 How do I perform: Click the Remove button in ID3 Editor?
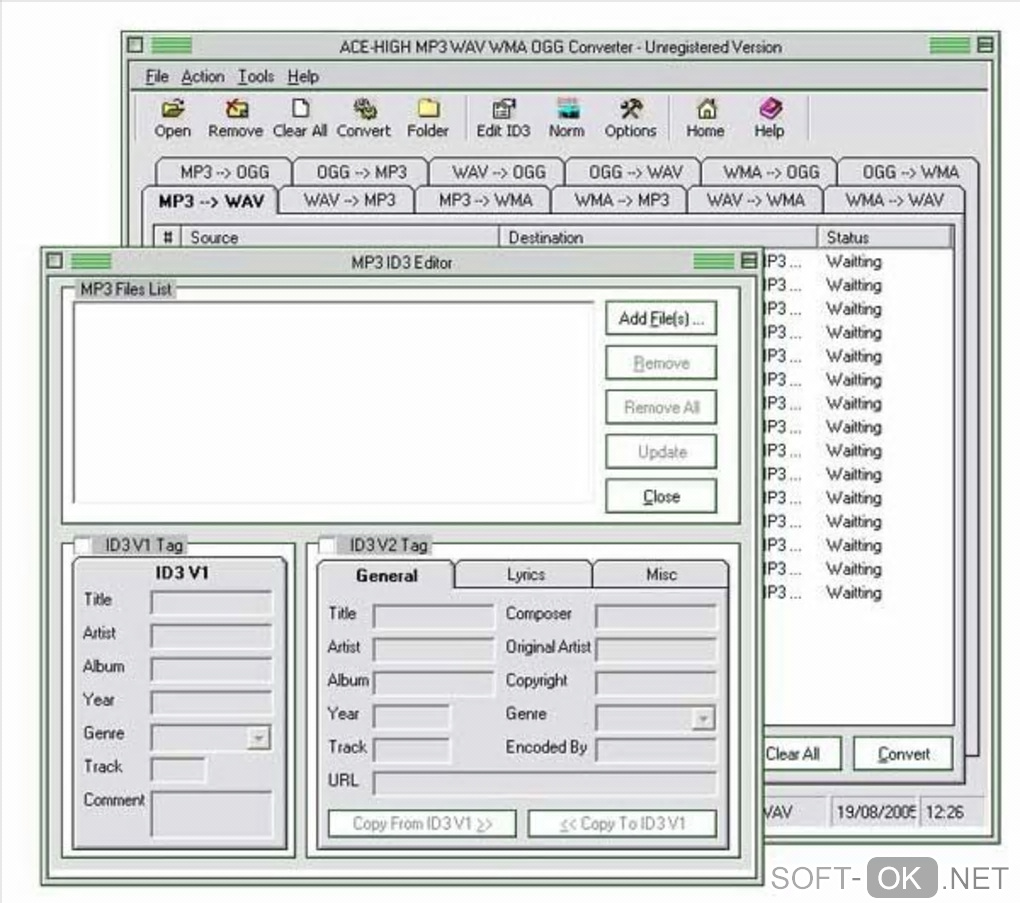(661, 363)
